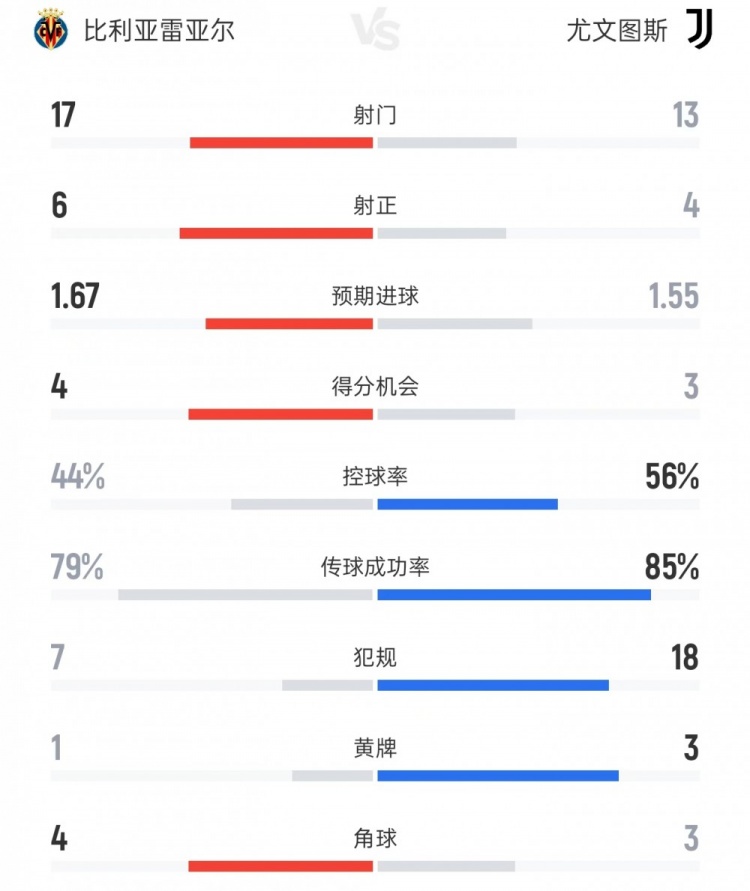The height and width of the screenshot is (891, 750).
Task: Click the 犯规 stat label
Action: pyautogui.click(x=375, y=658)
